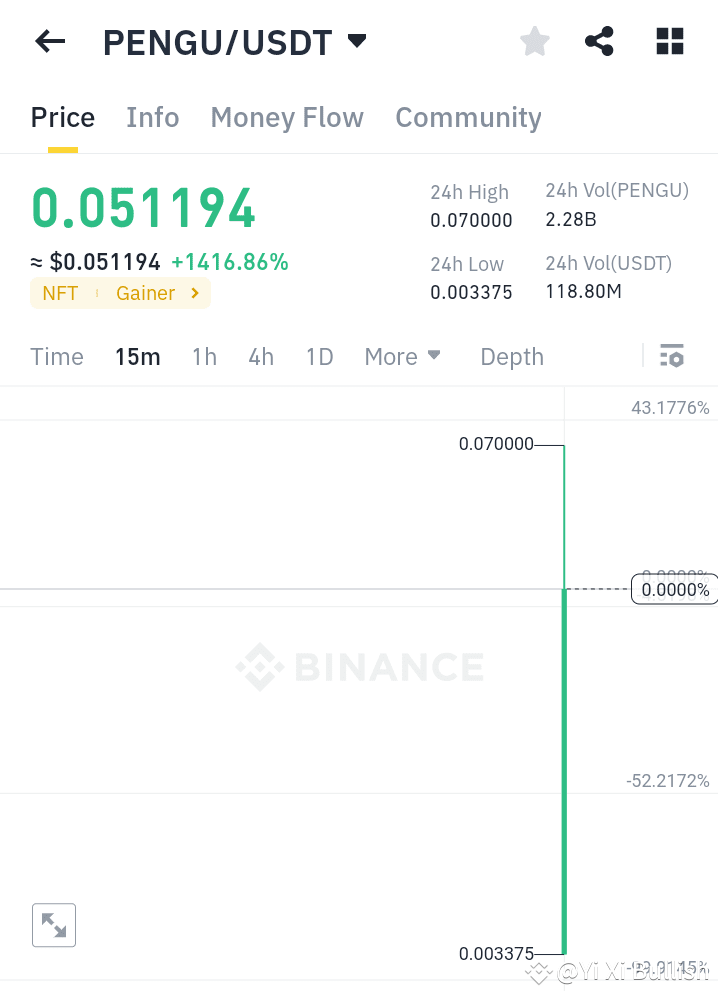The image size is (718, 994).
Task: Open the Community tab
Action: [468, 117]
